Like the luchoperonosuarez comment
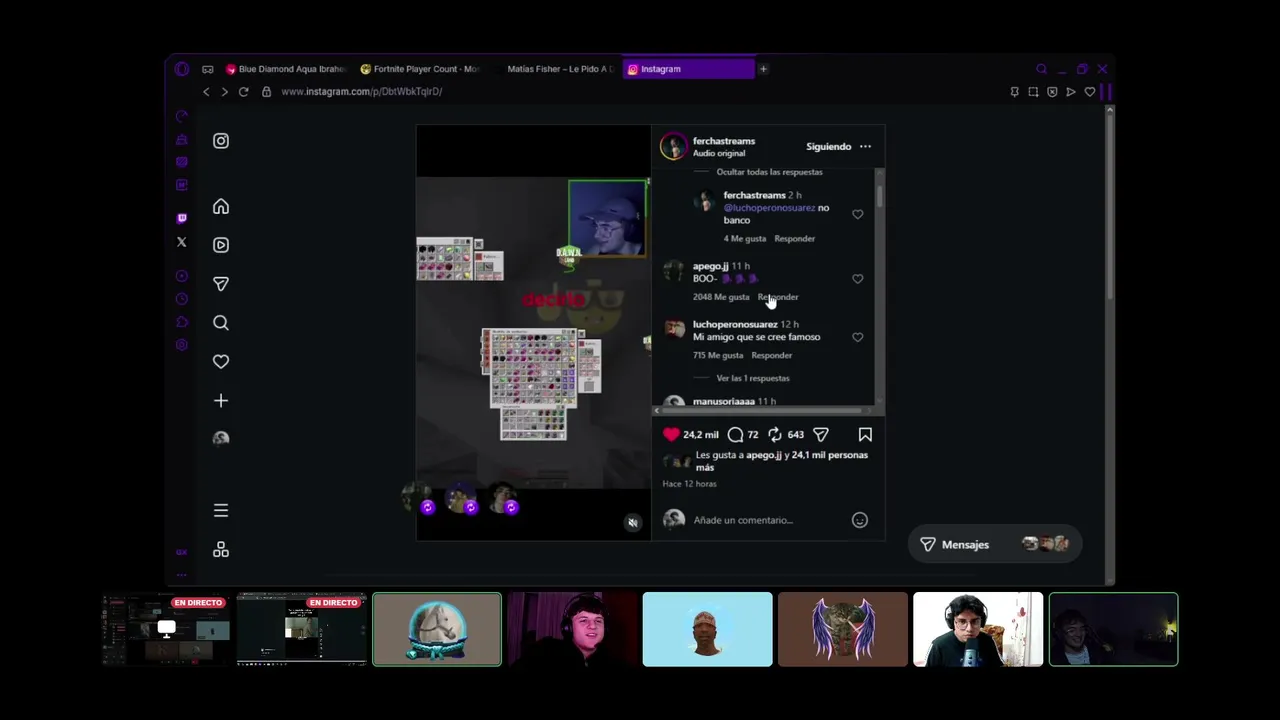Image resolution: width=1280 pixels, height=720 pixels. (857, 337)
